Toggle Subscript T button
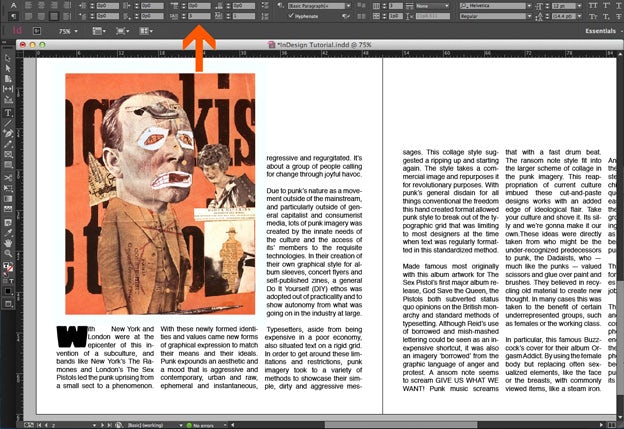The width and height of the screenshot is (624, 429). coord(606,16)
